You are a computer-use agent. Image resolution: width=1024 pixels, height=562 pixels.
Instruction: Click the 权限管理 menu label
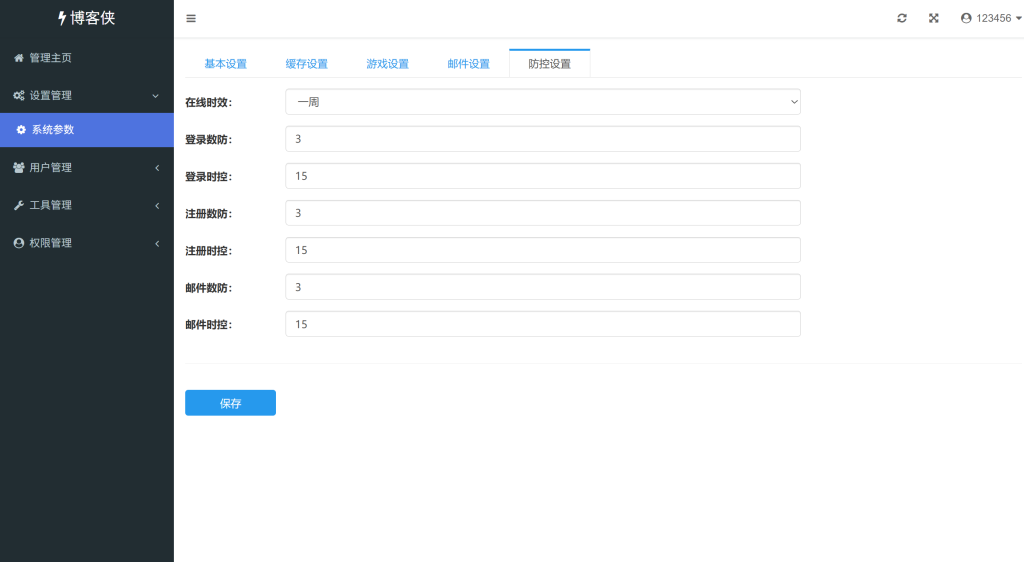coord(50,243)
